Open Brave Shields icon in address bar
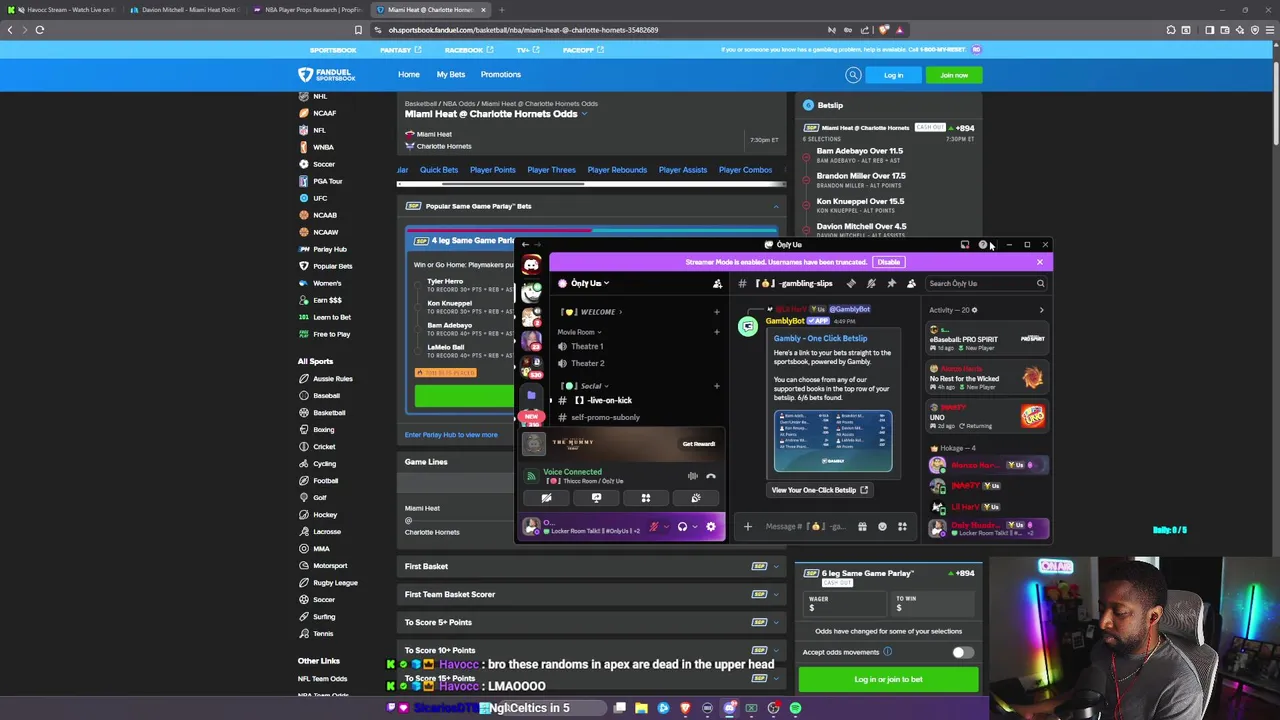Image resolution: width=1280 pixels, height=720 pixels. pyautogui.click(x=884, y=30)
